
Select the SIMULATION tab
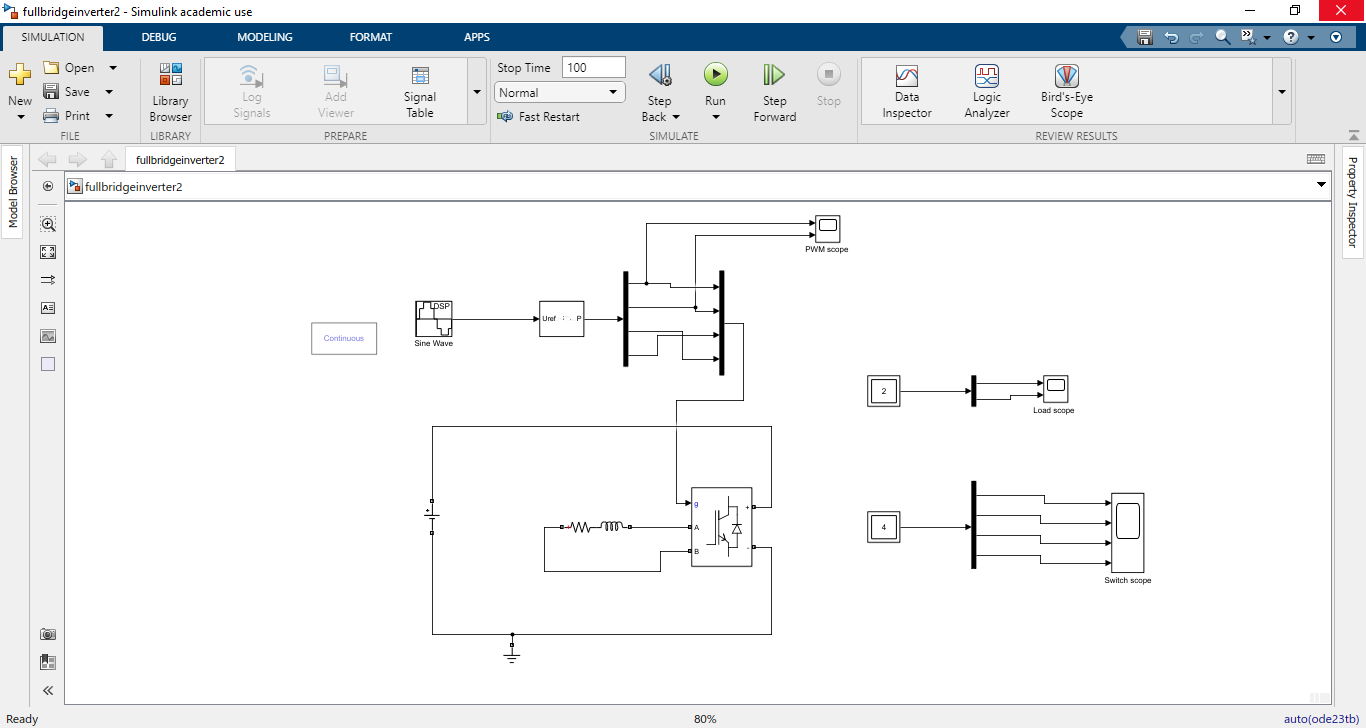53,37
